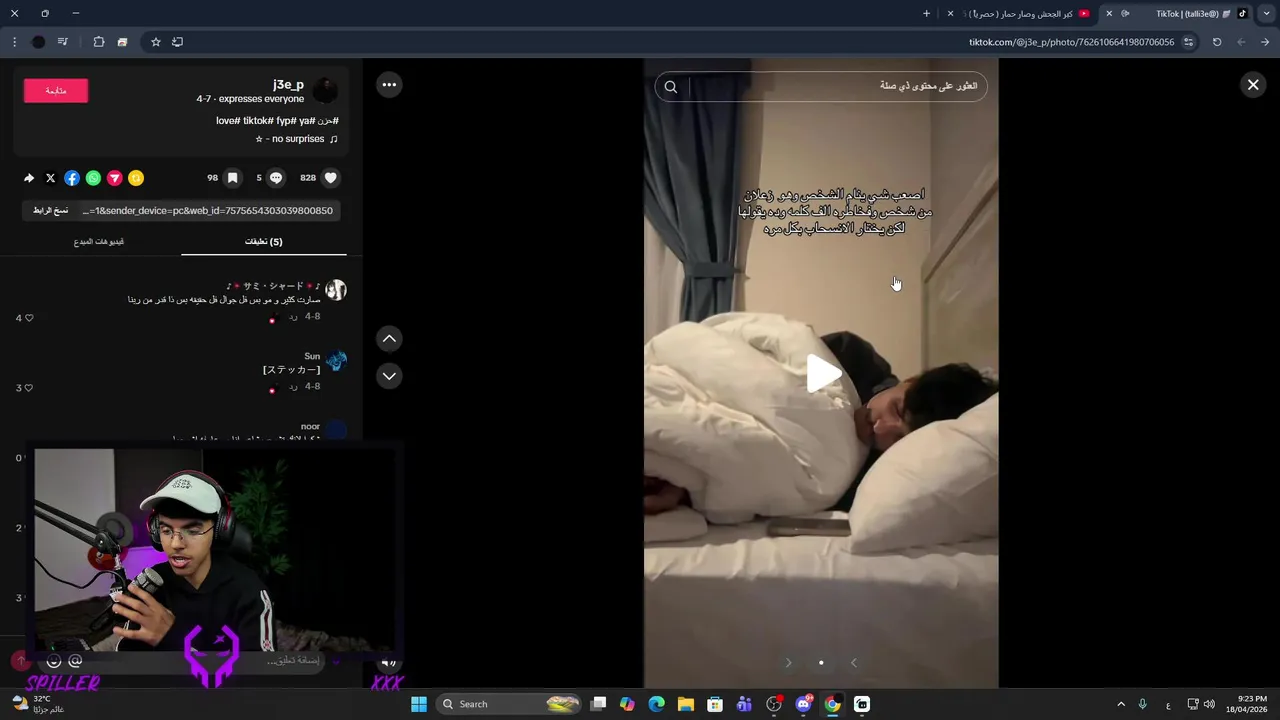This screenshot has height=720, width=1280.
Task: Click the taskbar Search box
Action: pyautogui.click(x=510, y=704)
